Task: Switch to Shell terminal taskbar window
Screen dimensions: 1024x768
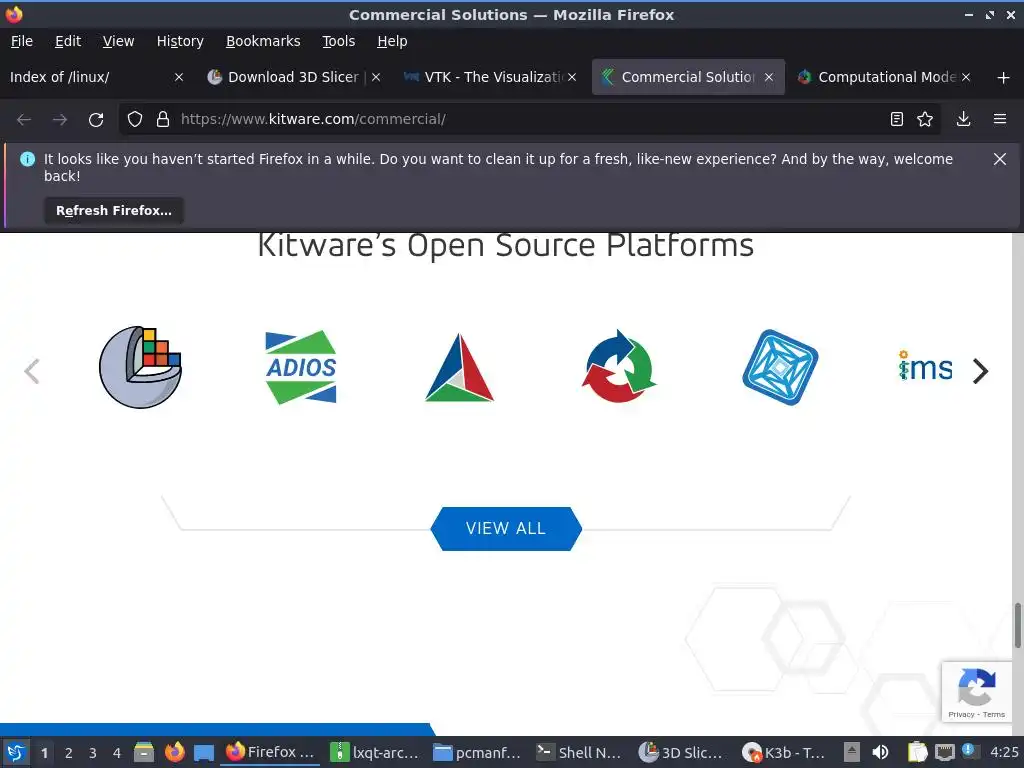Action: coord(580,752)
